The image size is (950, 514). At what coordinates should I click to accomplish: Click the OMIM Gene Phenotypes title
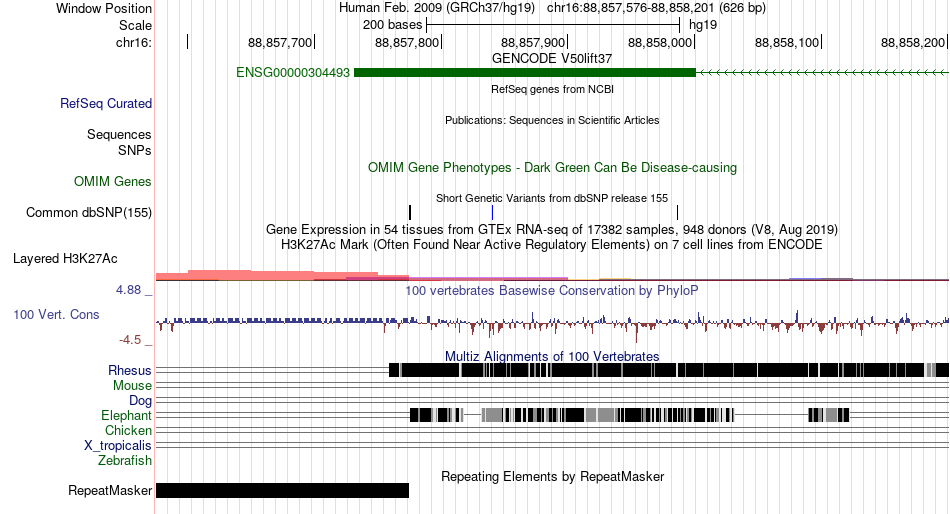pyautogui.click(x=552, y=167)
